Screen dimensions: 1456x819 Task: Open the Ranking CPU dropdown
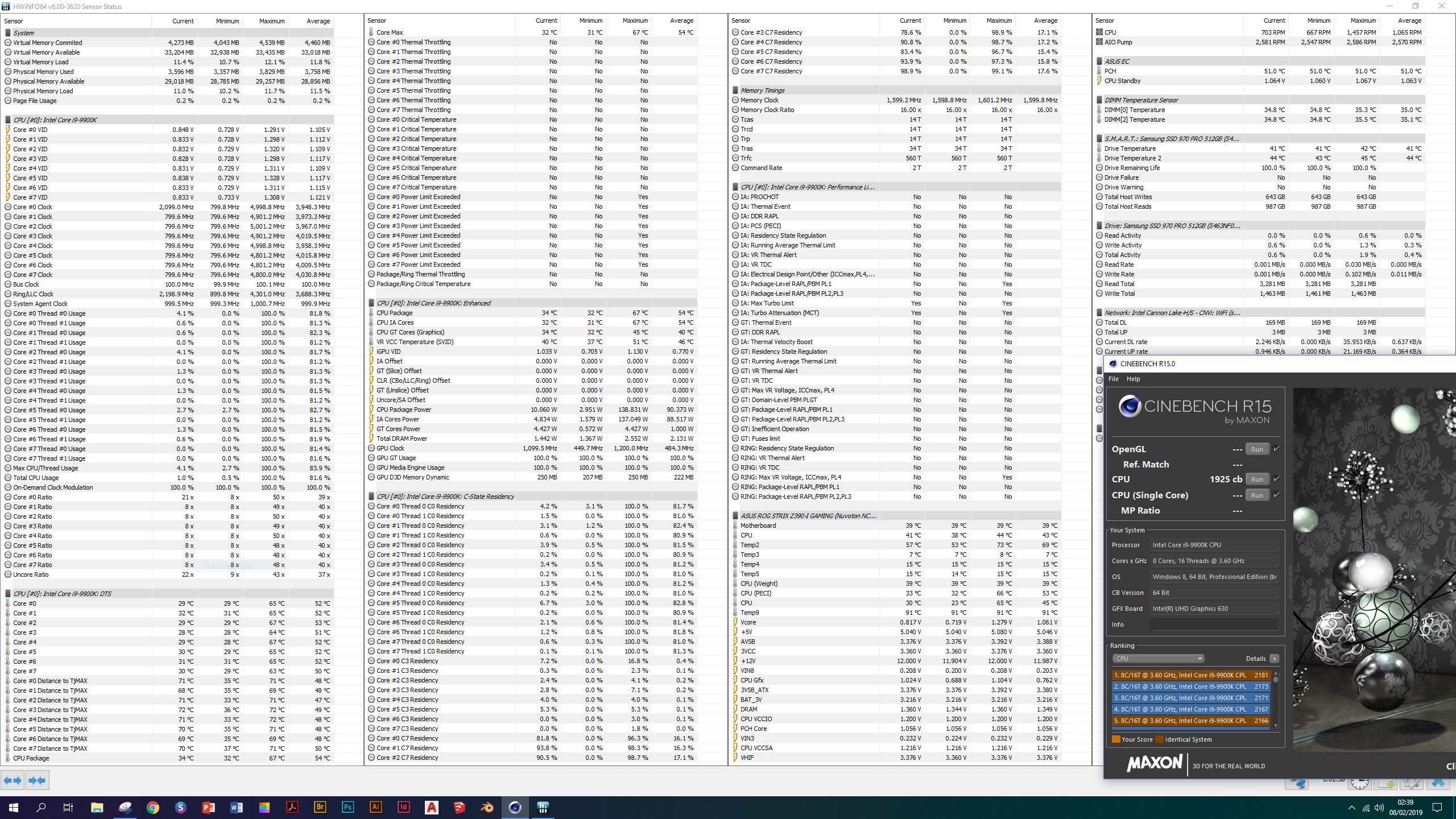click(x=1158, y=659)
